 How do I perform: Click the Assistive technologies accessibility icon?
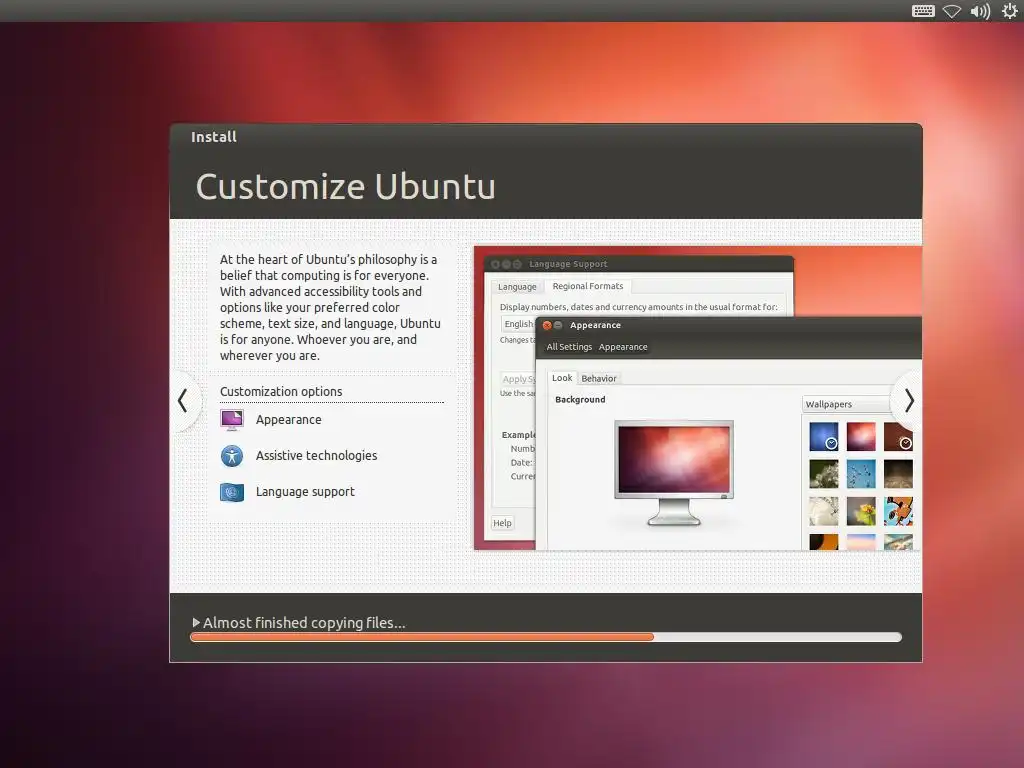232,456
